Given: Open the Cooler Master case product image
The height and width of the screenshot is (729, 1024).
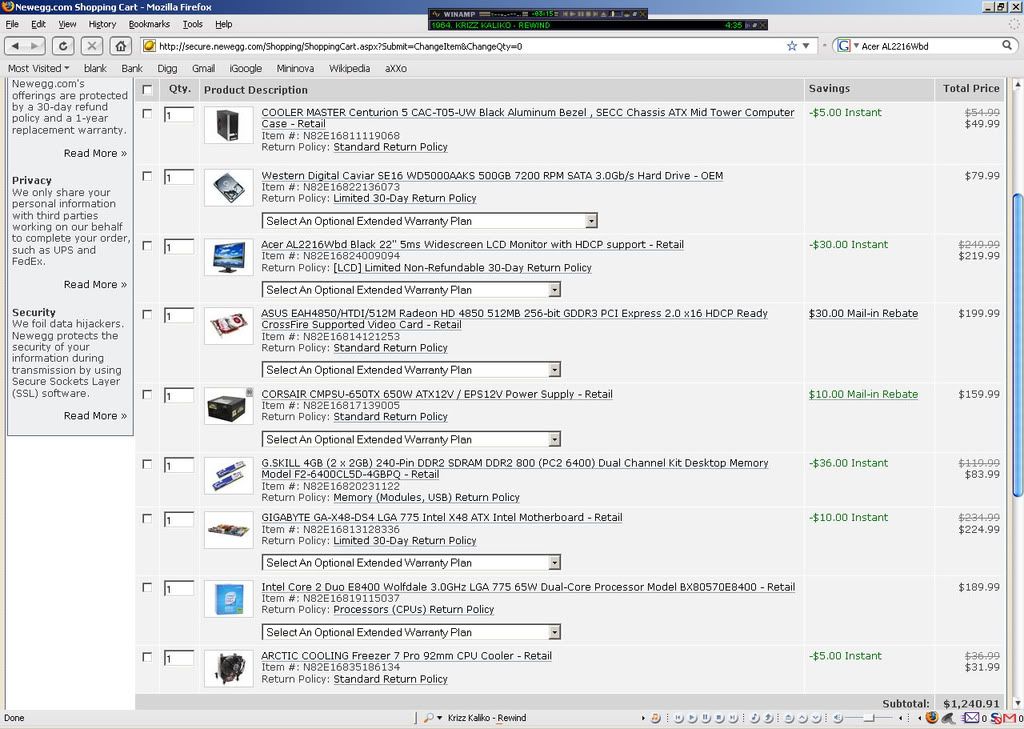Looking at the screenshot, I should pyautogui.click(x=229, y=125).
